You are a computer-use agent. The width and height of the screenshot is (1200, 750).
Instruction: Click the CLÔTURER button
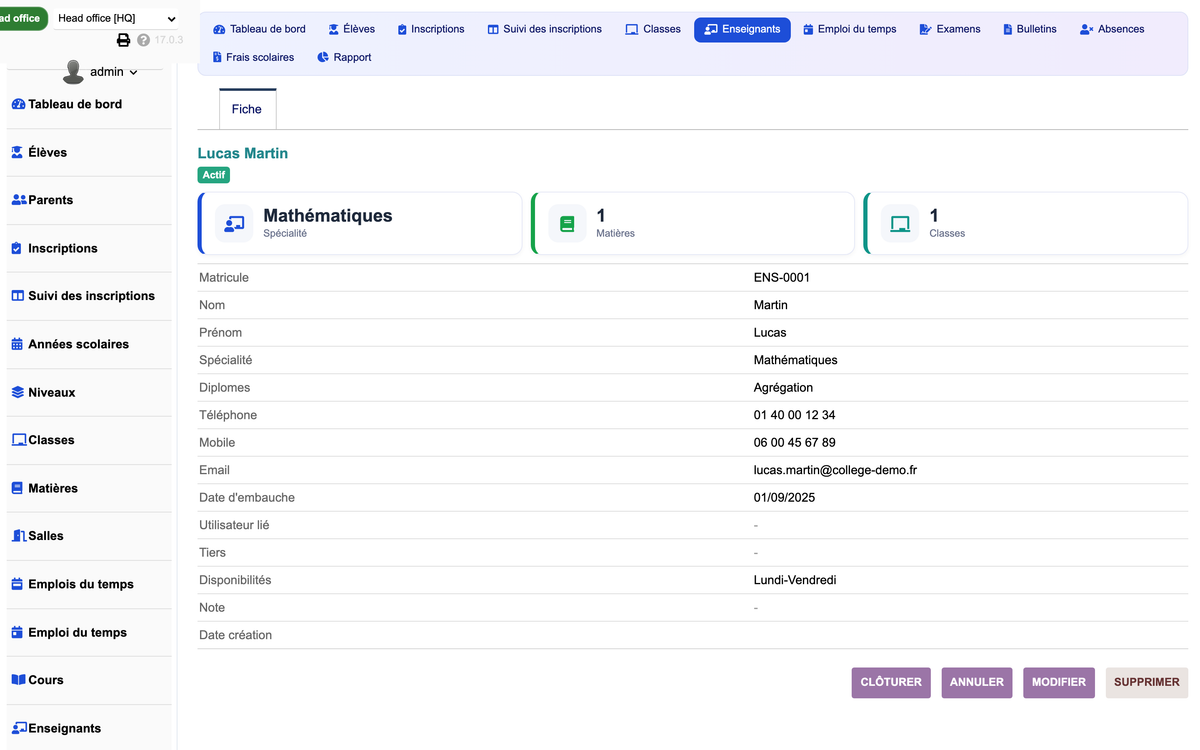point(891,682)
